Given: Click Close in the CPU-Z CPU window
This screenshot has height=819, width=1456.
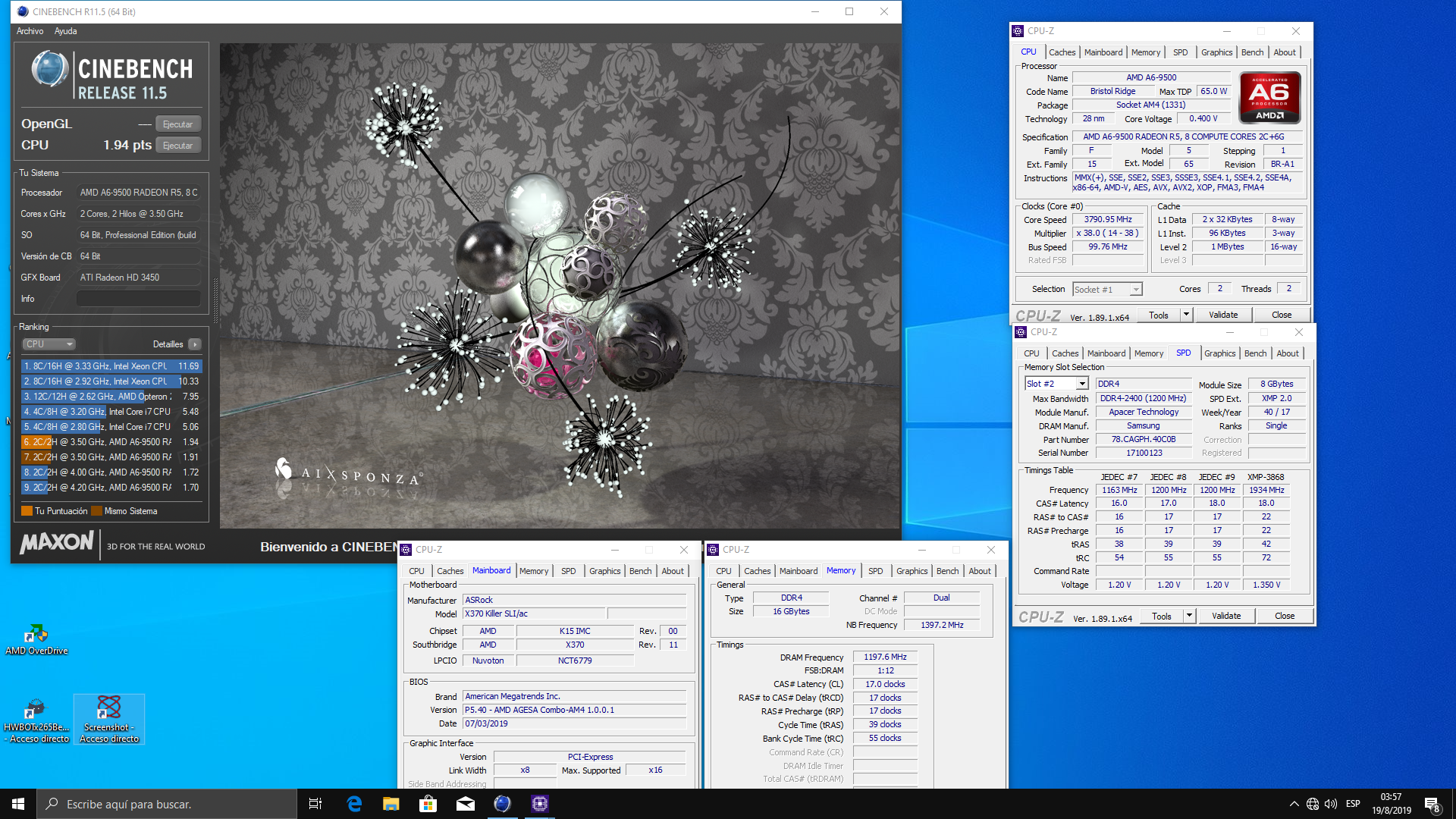Looking at the screenshot, I should [1282, 315].
